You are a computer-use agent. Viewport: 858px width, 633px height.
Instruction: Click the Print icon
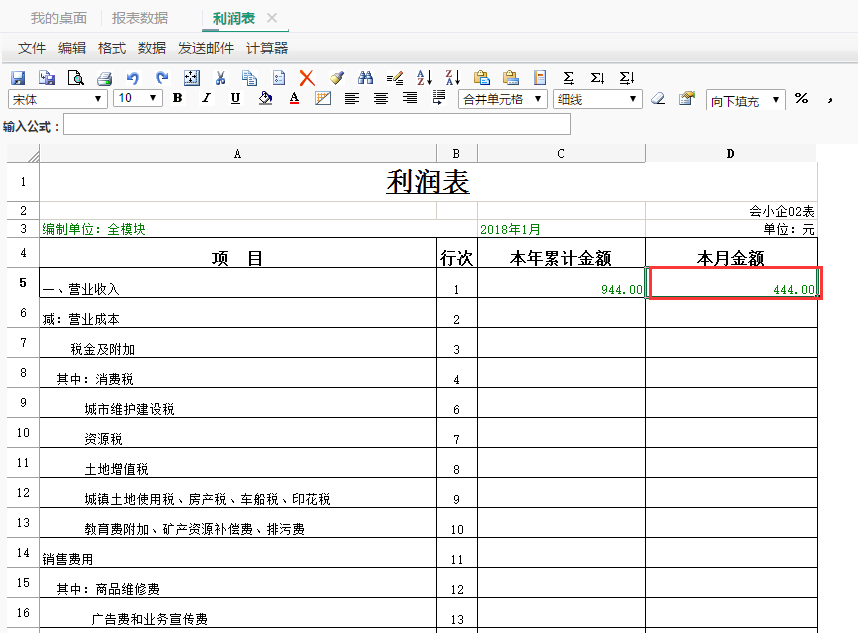pyautogui.click(x=105, y=78)
